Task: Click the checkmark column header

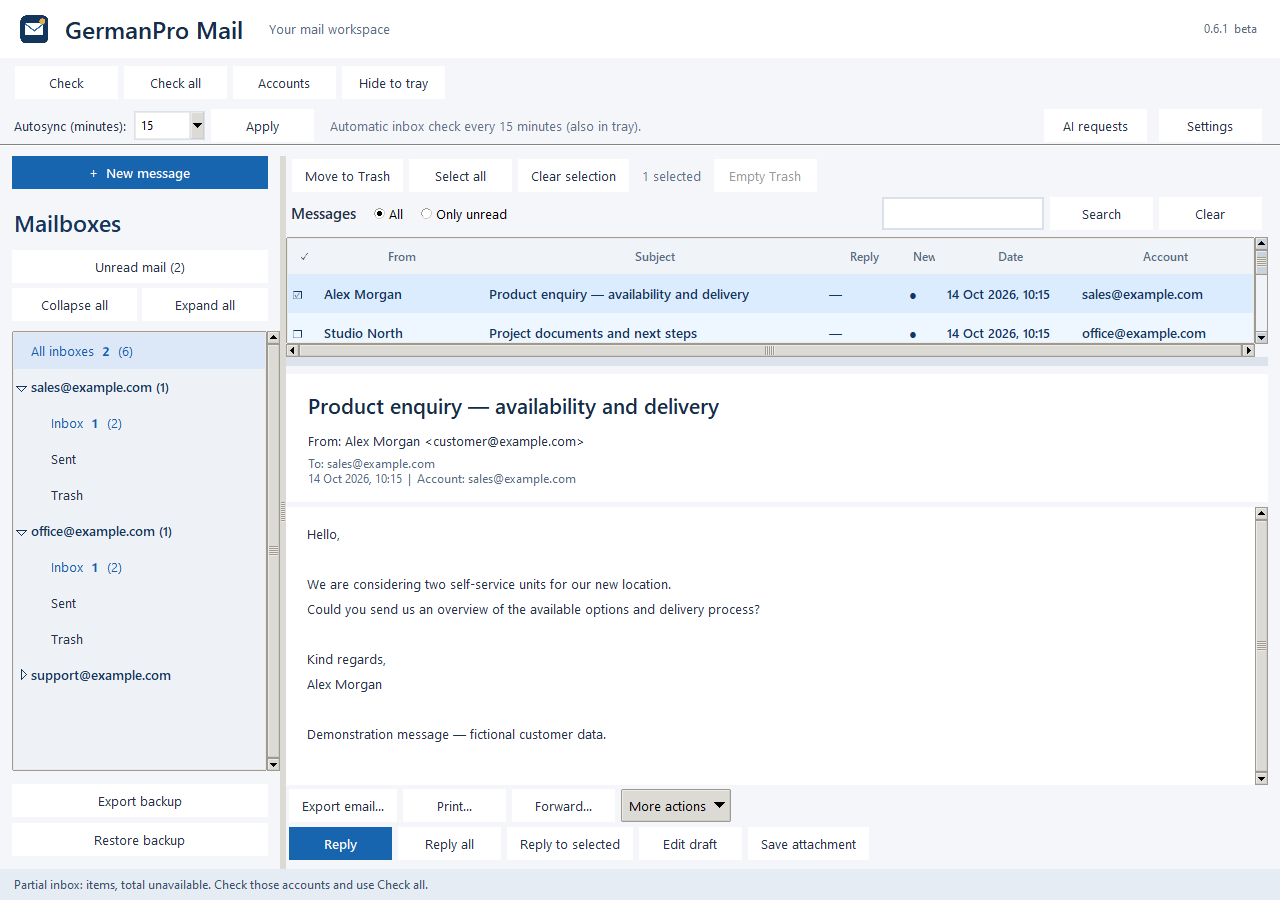Action: click(304, 257)
